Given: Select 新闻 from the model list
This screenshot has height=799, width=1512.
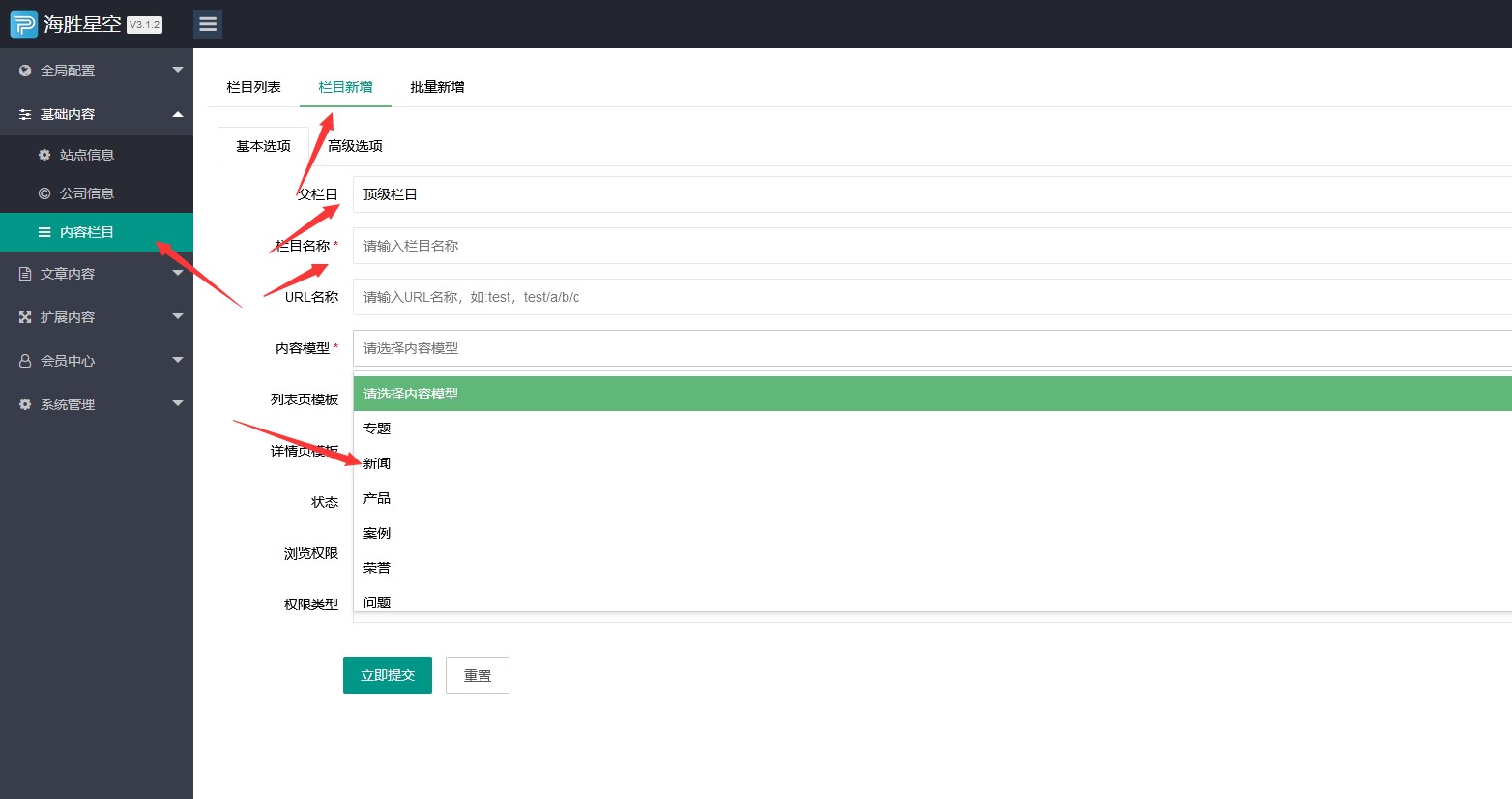Looking at the screenshot, I should pos(932,463).
